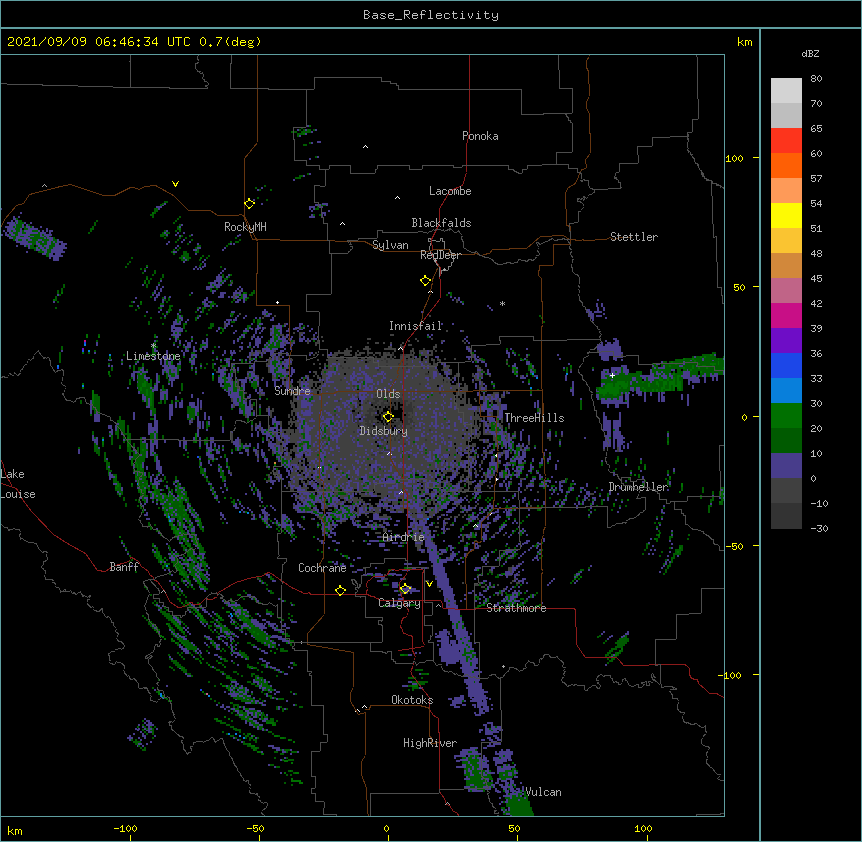Viewport: 862px width, 842px height.
Task: Click the km unit label at top right
Action: [x=744, y=42]
